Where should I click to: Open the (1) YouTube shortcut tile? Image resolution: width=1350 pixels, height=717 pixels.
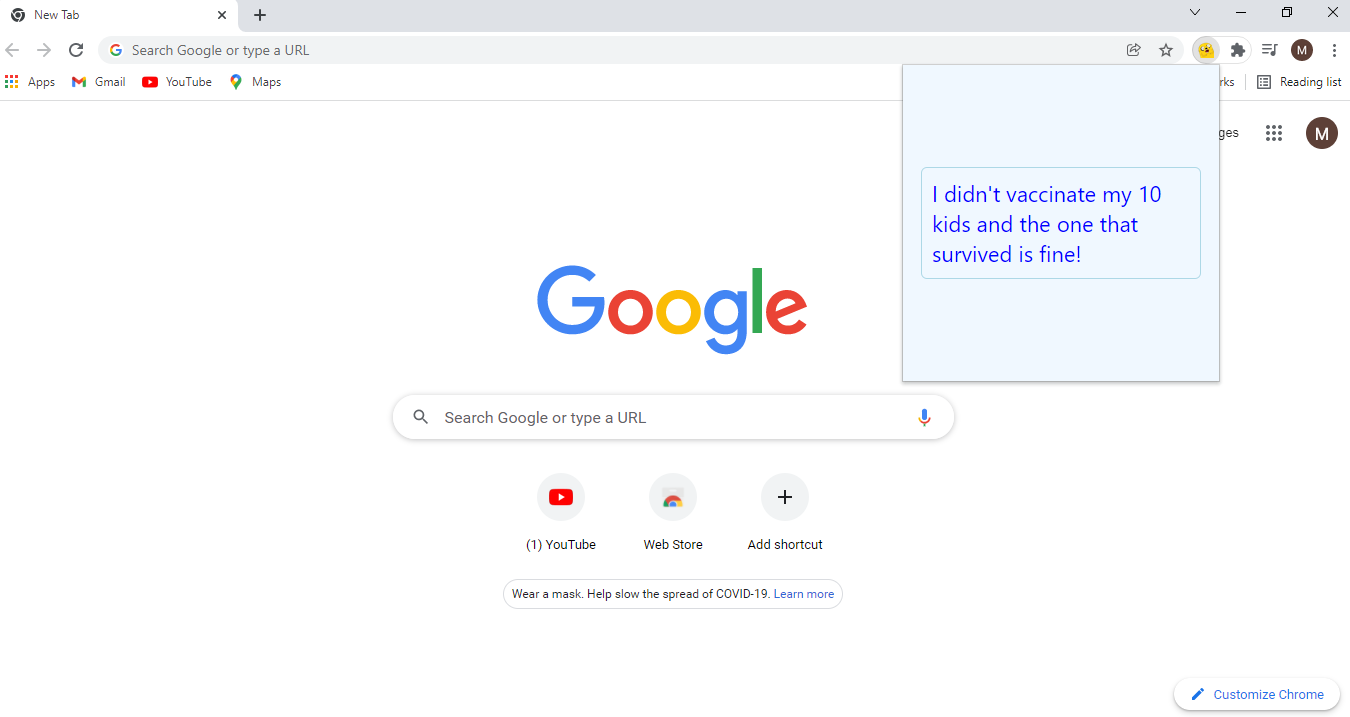561,513
